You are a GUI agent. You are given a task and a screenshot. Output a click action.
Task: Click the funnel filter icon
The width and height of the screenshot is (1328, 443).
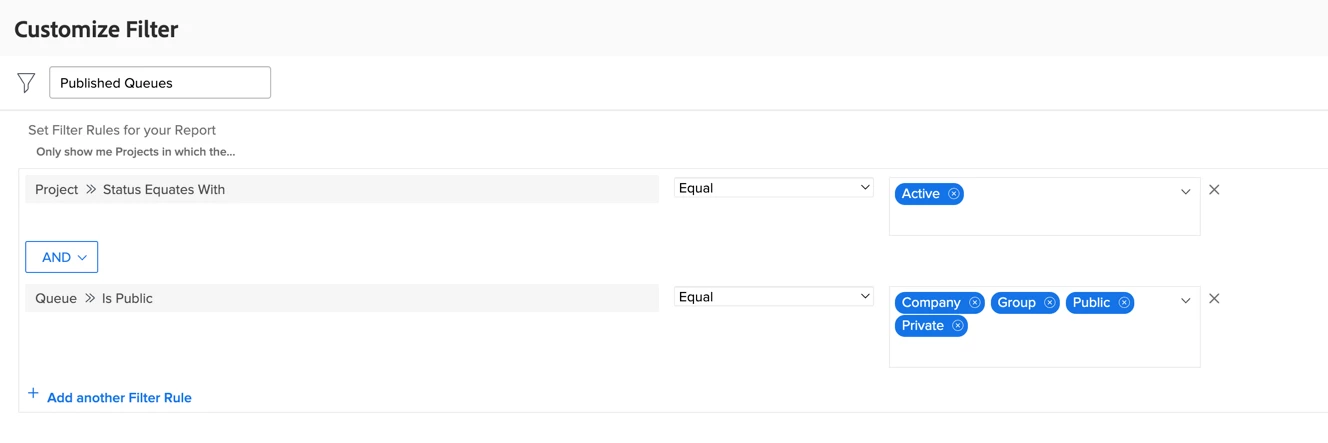click(x=26, y=83)
